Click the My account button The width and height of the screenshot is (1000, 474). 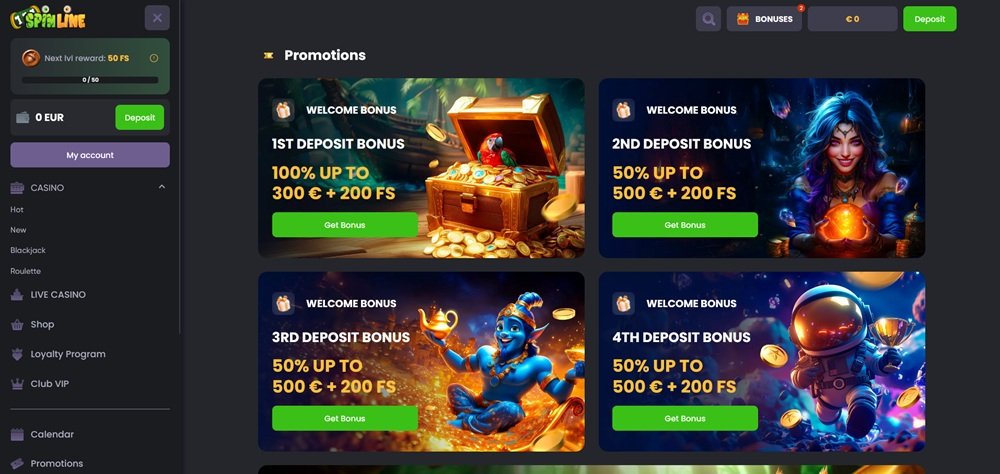[90, 155]
